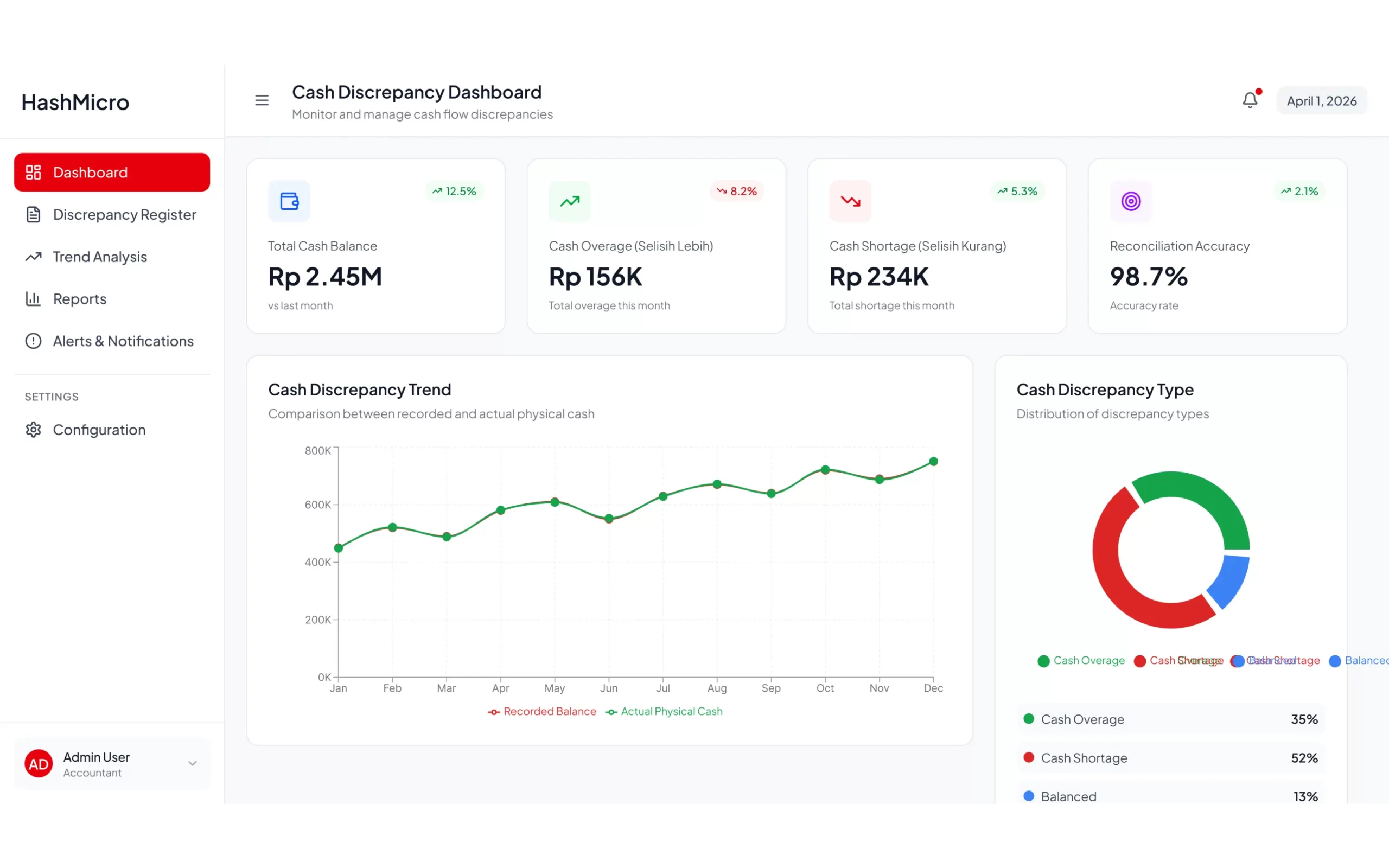Open the notification bell
This screenshot has height=868, width=1389.
pyautogui.click(x=1250, y=100)
